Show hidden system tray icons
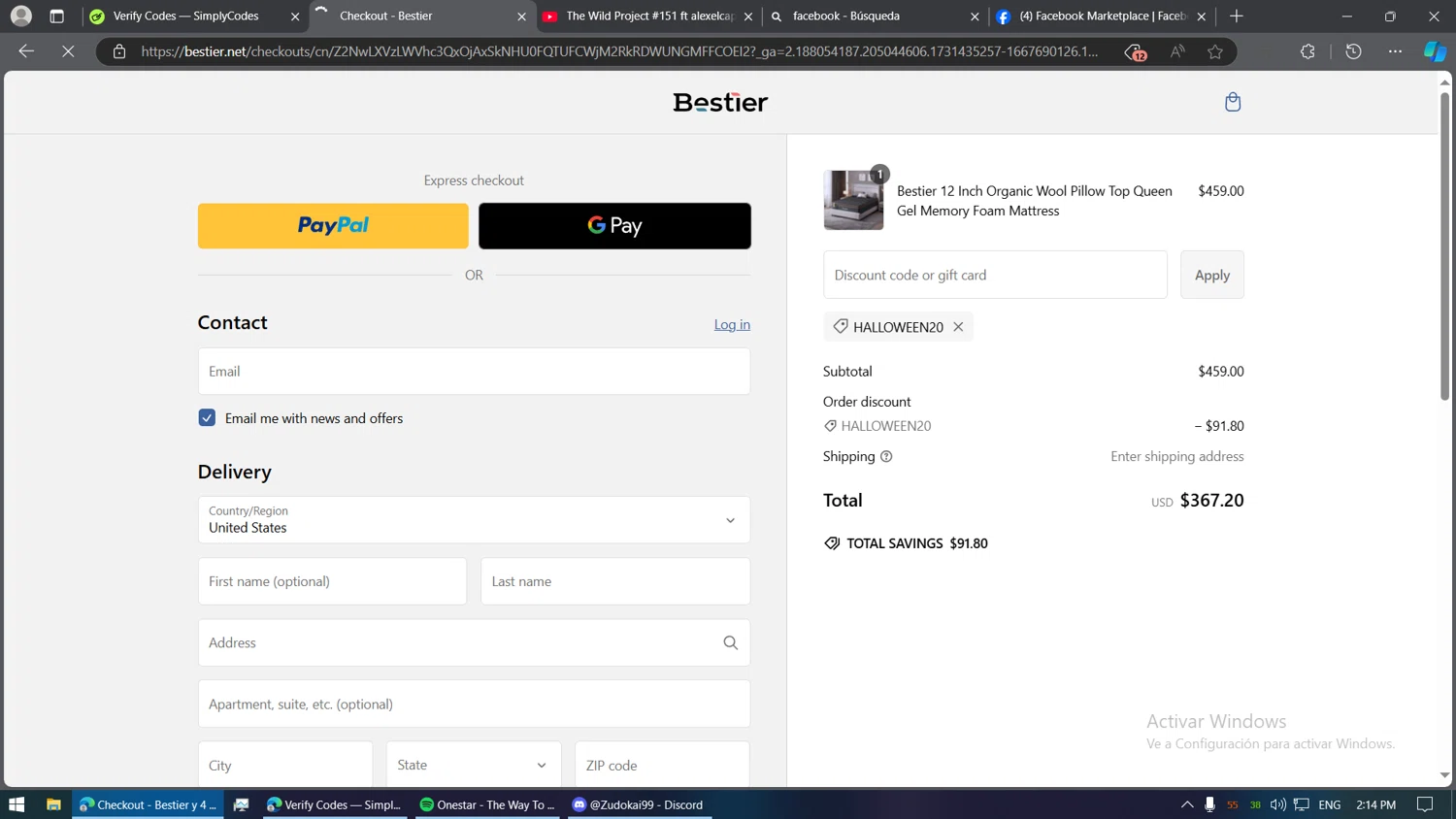This screenshot has height=819, width=1456. [1187, 804]
